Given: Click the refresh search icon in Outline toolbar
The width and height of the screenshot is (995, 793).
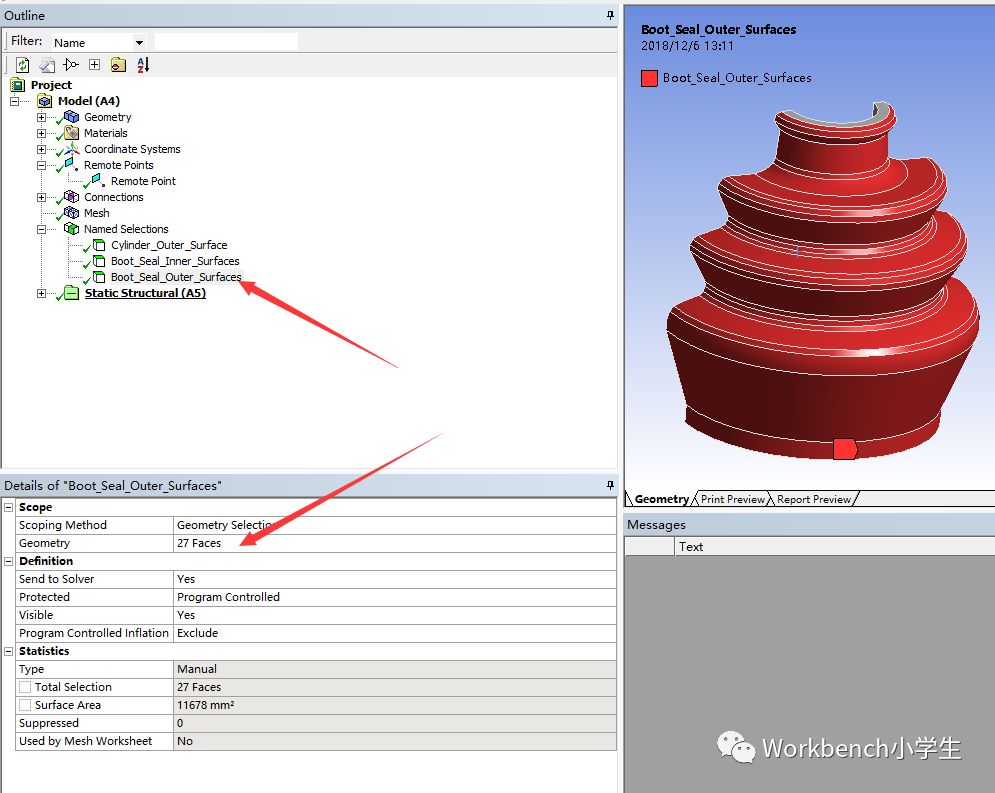Looking at the screenshot, I should point(22,65).
